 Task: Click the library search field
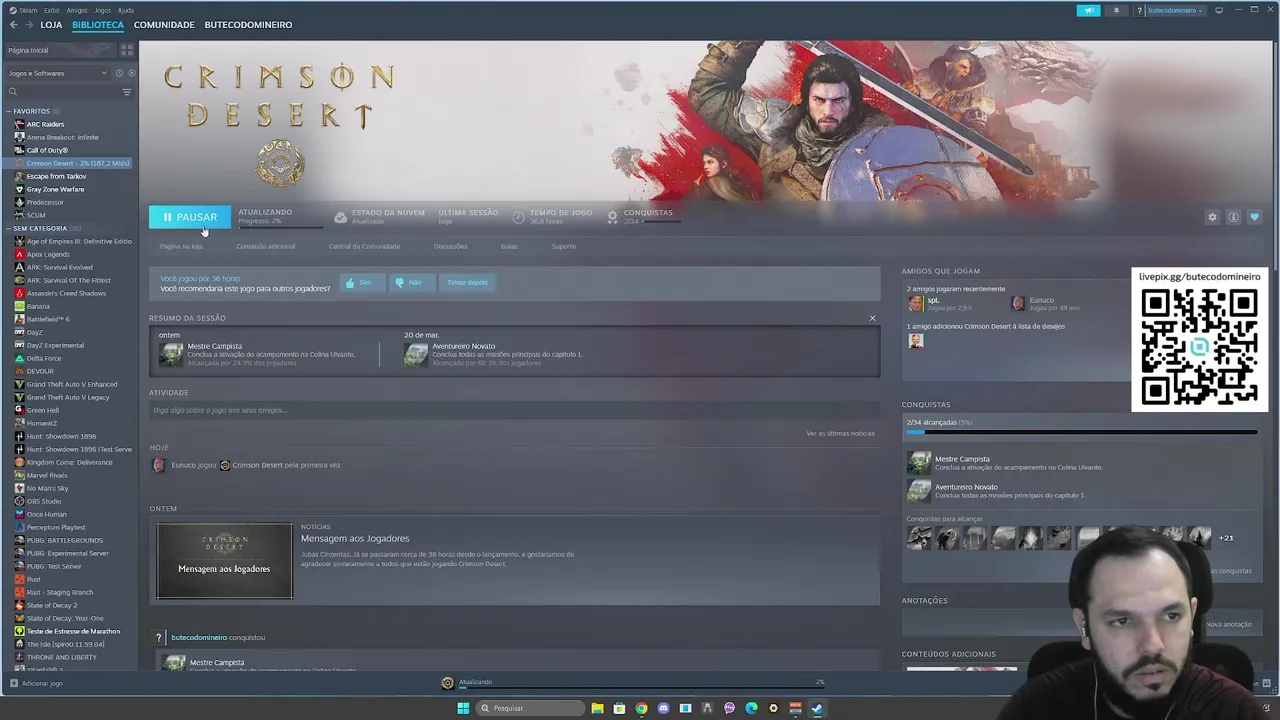click(x=65, y=92)
